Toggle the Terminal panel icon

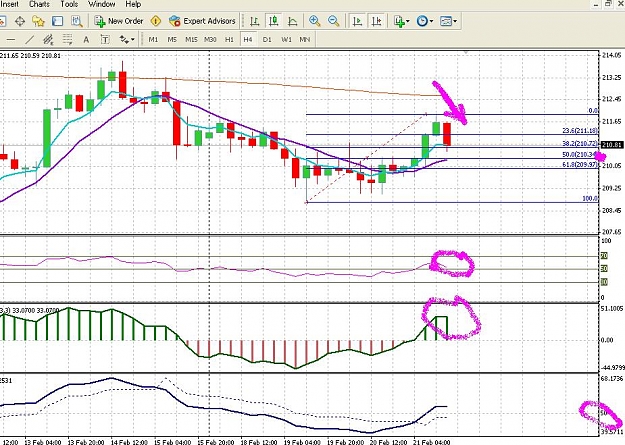(x=57, y=21)
